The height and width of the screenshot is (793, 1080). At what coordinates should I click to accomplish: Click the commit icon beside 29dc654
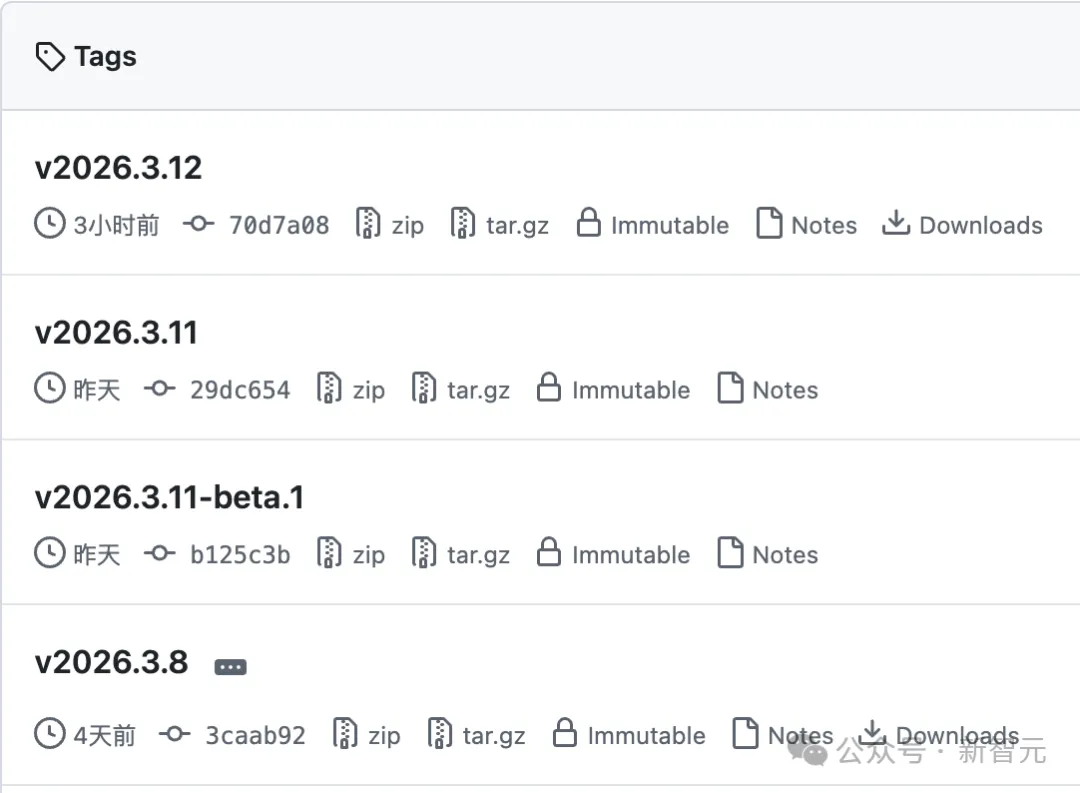click(x=159, y=389)
